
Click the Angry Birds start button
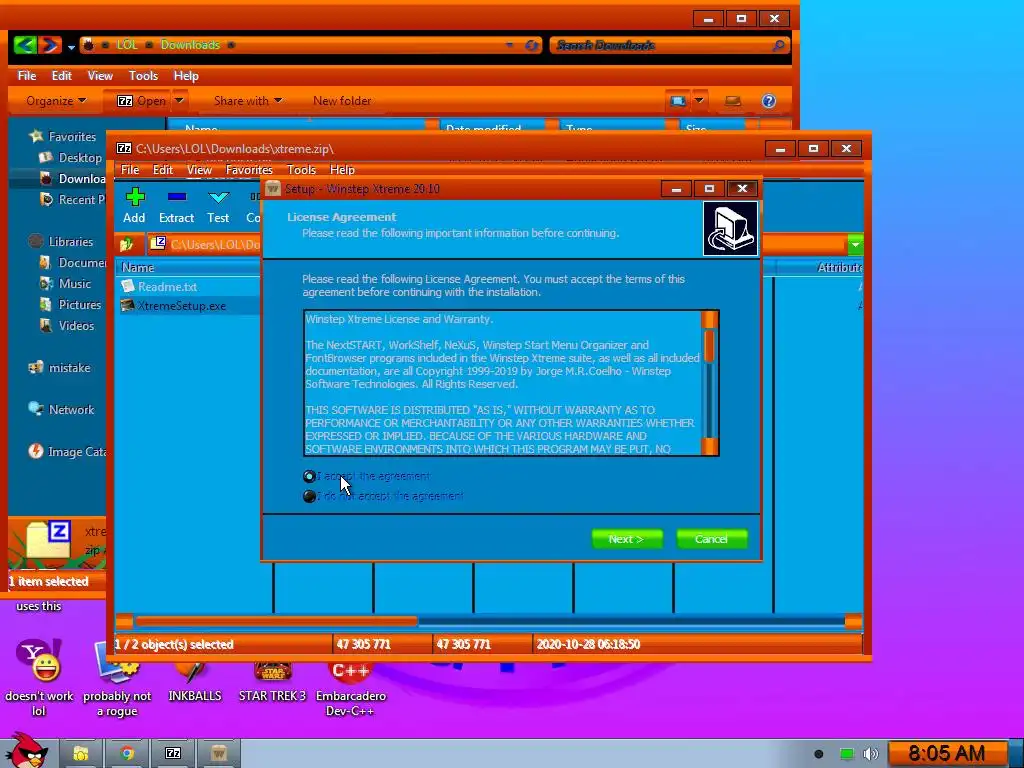point(26,751)
